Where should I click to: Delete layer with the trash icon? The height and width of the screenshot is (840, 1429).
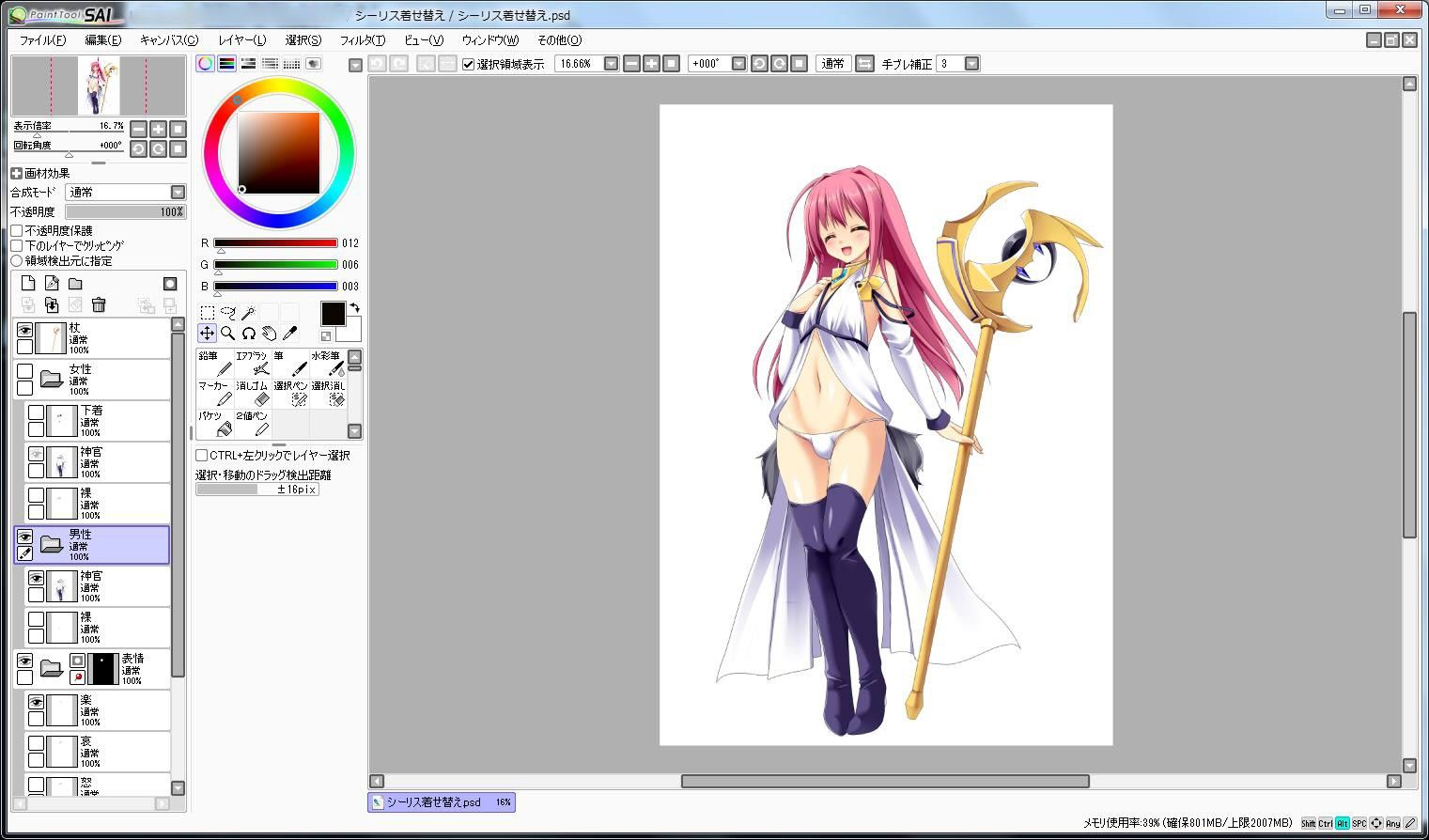99,304
